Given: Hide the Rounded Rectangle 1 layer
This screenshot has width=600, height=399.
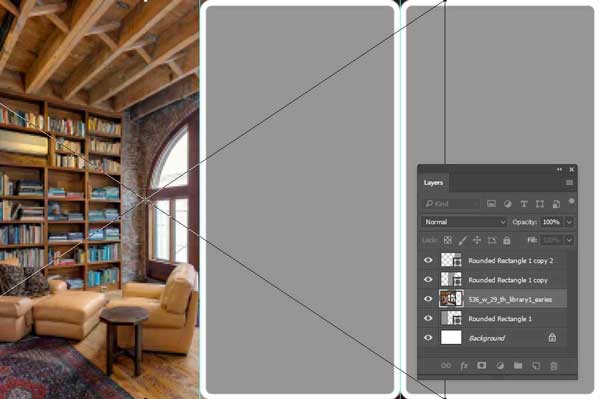Looking at the screenshot, I should (x=428, y=318).
